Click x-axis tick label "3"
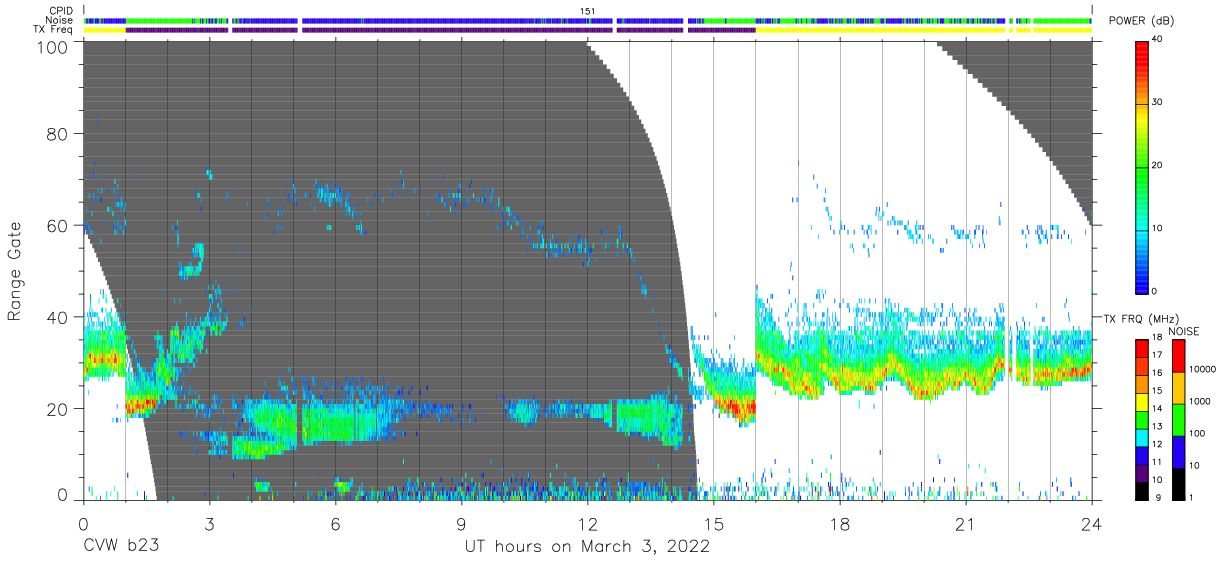 pyautogui.click(x=209, y=524)
